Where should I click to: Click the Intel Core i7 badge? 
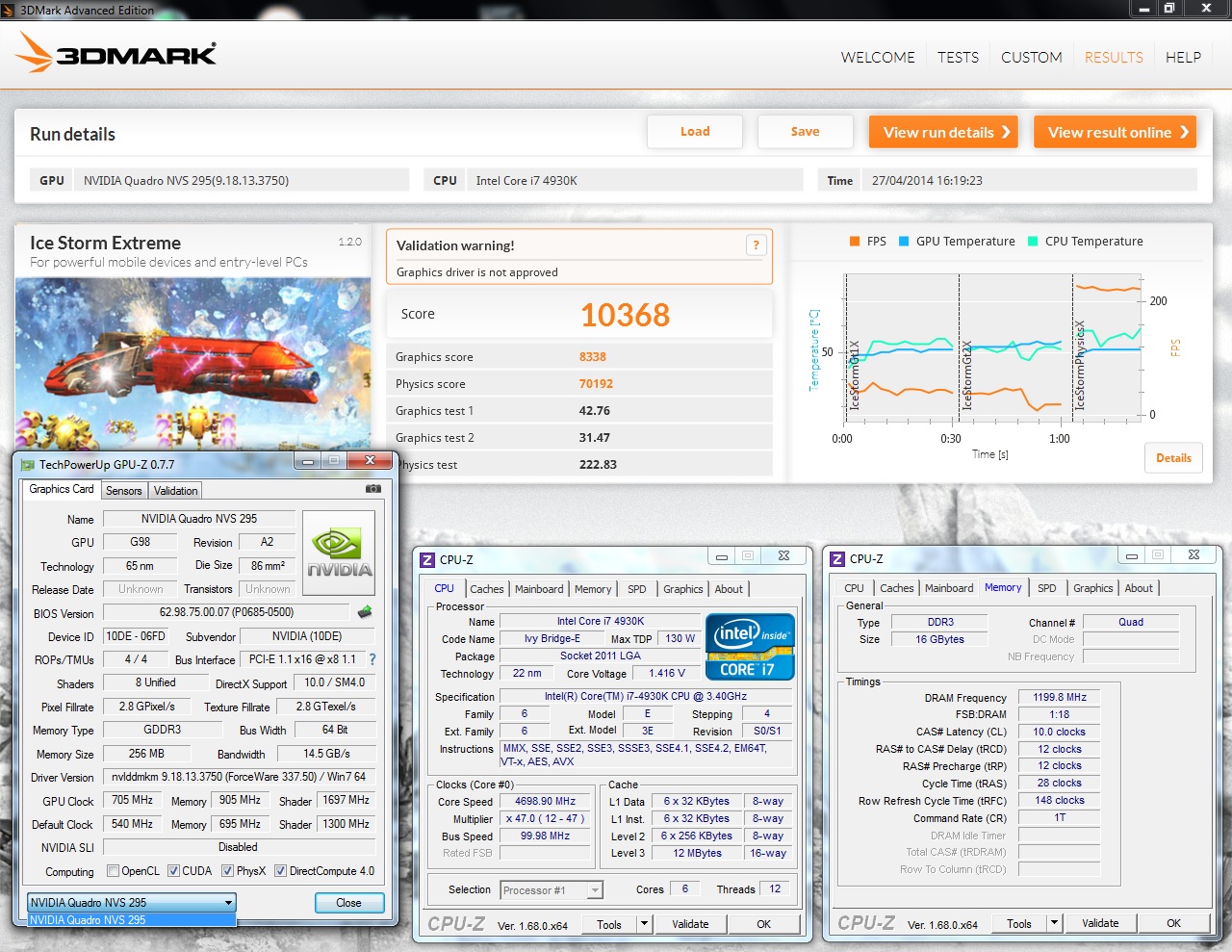751,647
